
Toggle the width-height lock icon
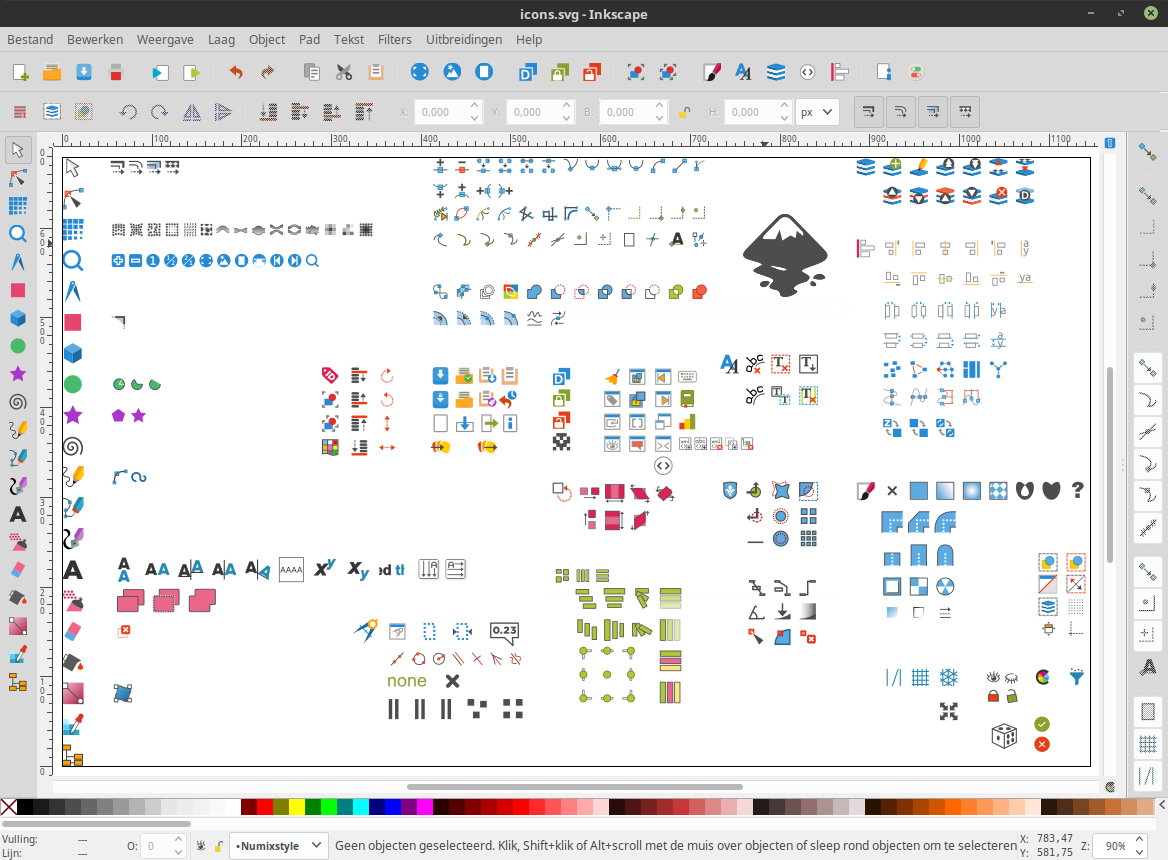685,112
